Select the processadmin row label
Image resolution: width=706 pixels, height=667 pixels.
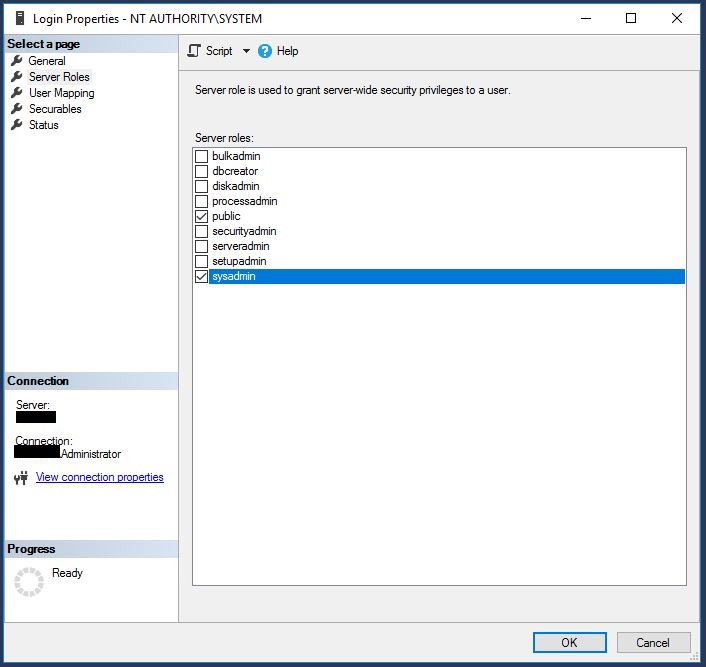point(244,202)
